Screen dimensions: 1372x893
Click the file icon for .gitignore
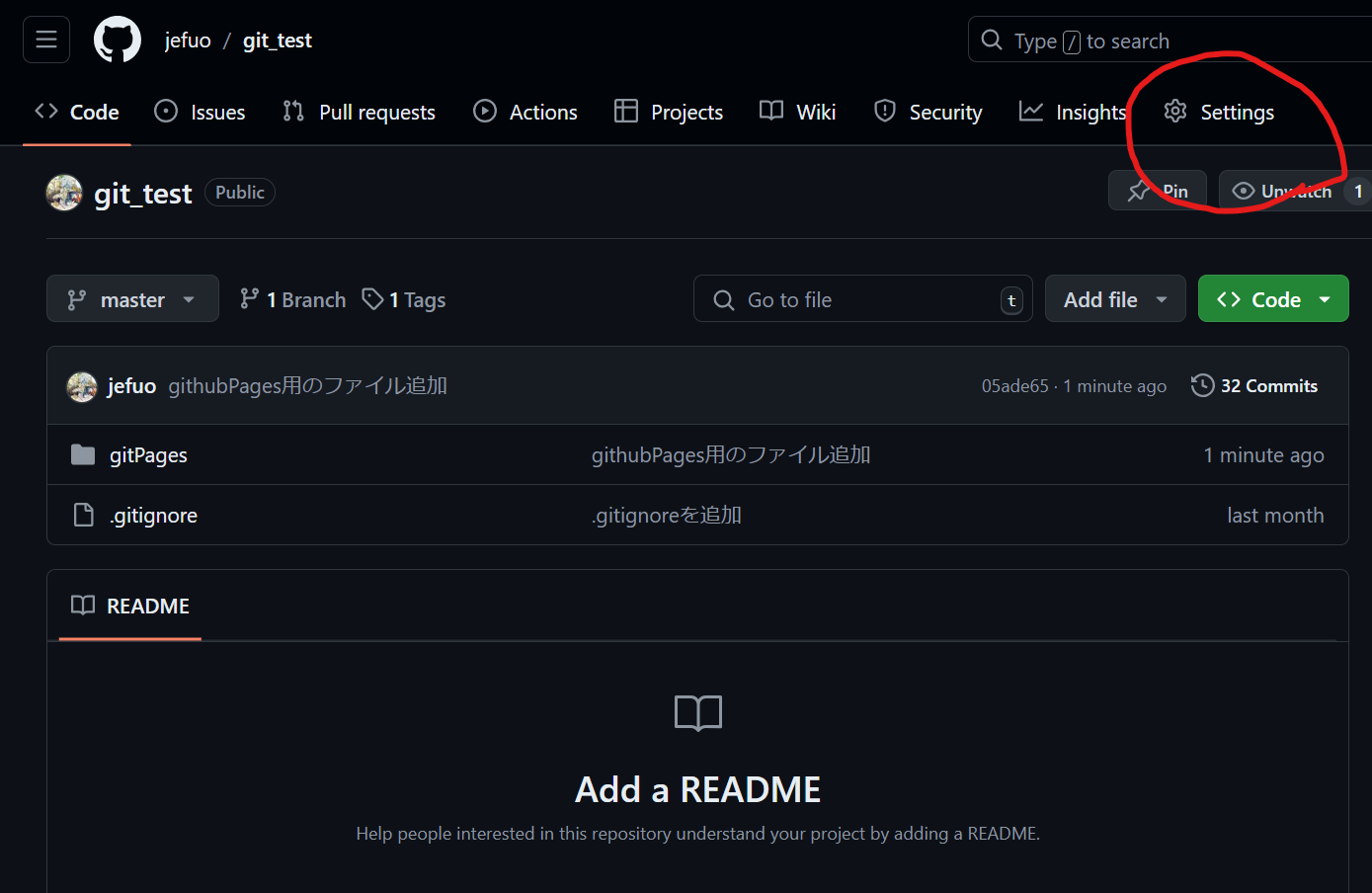point(84,515)
